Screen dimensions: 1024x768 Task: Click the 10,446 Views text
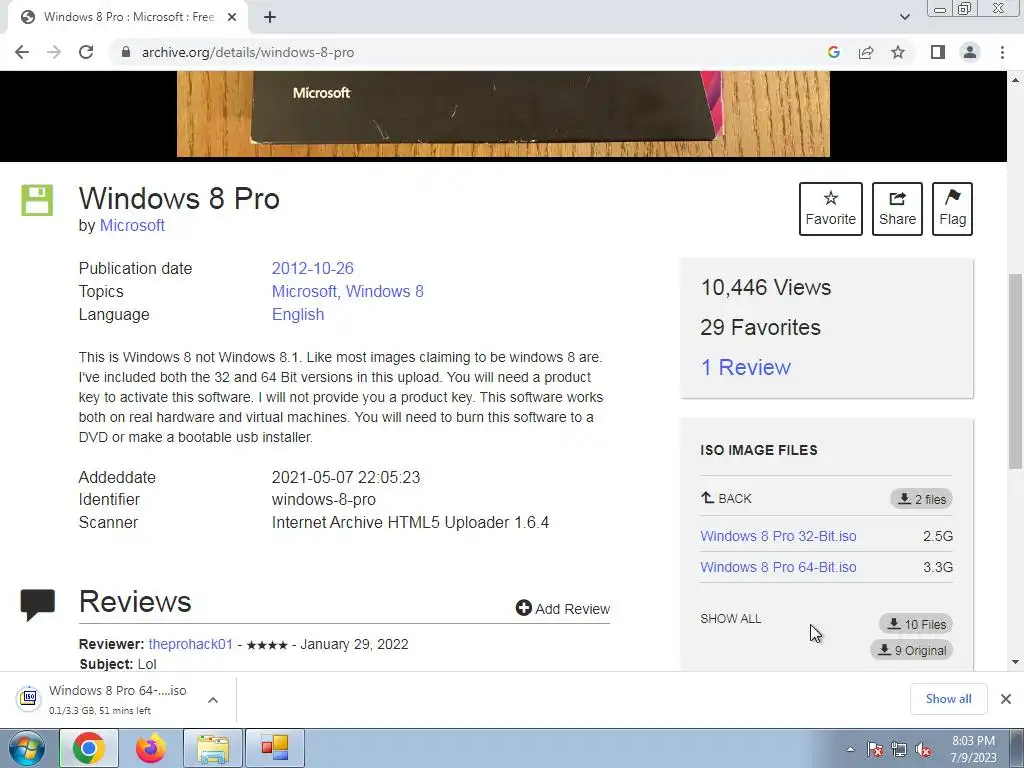[x=765, y=287]
